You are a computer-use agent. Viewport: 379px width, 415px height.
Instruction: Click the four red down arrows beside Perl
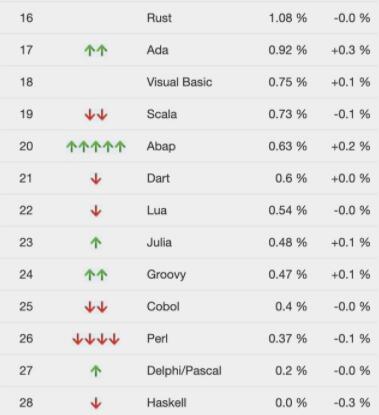96,339
